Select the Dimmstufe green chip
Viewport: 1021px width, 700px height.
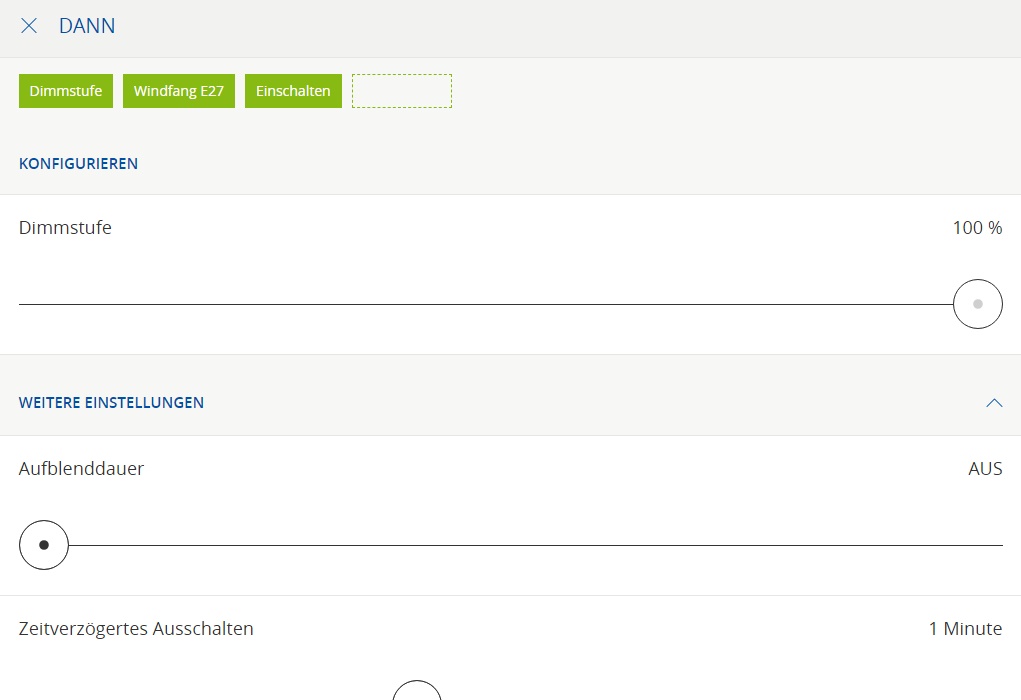tap(66, 91)
